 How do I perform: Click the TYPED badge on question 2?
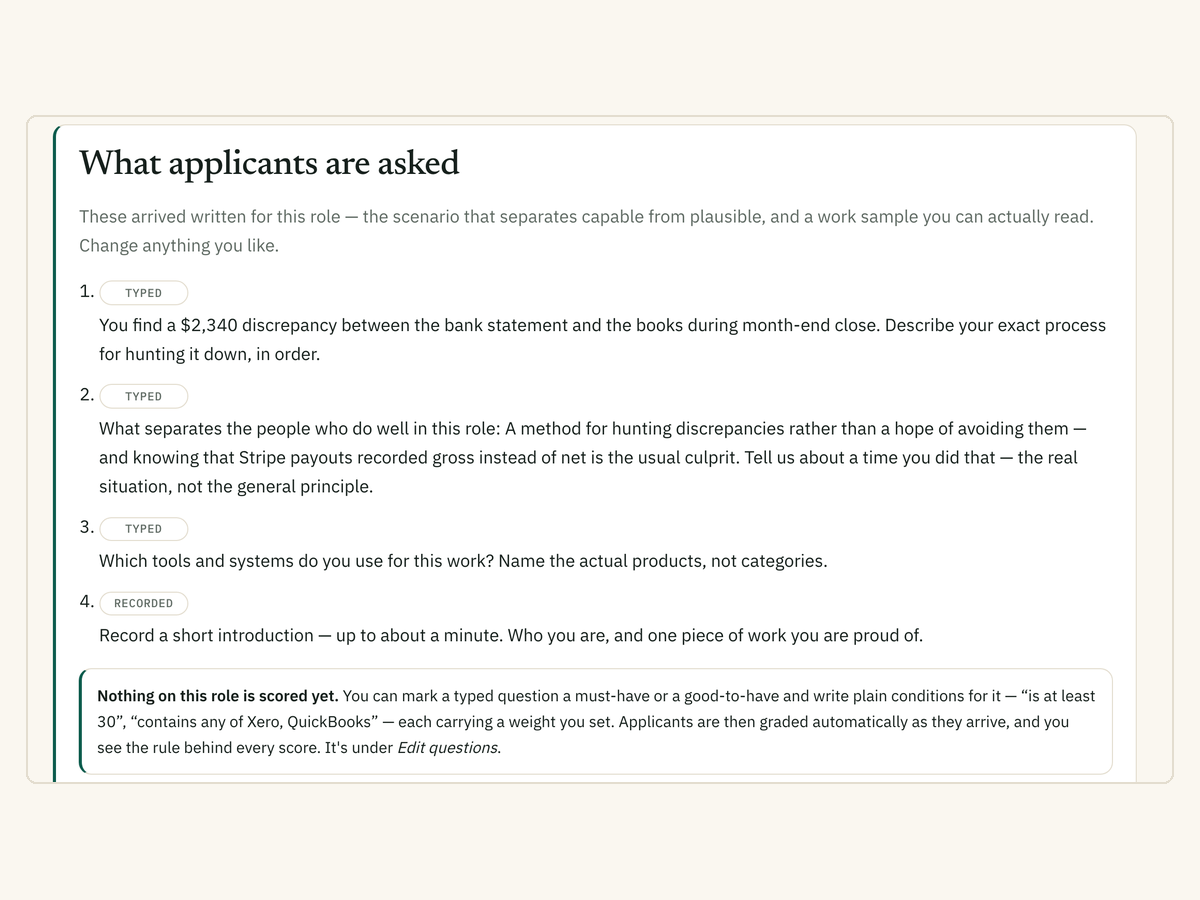[x=144, y=397]
